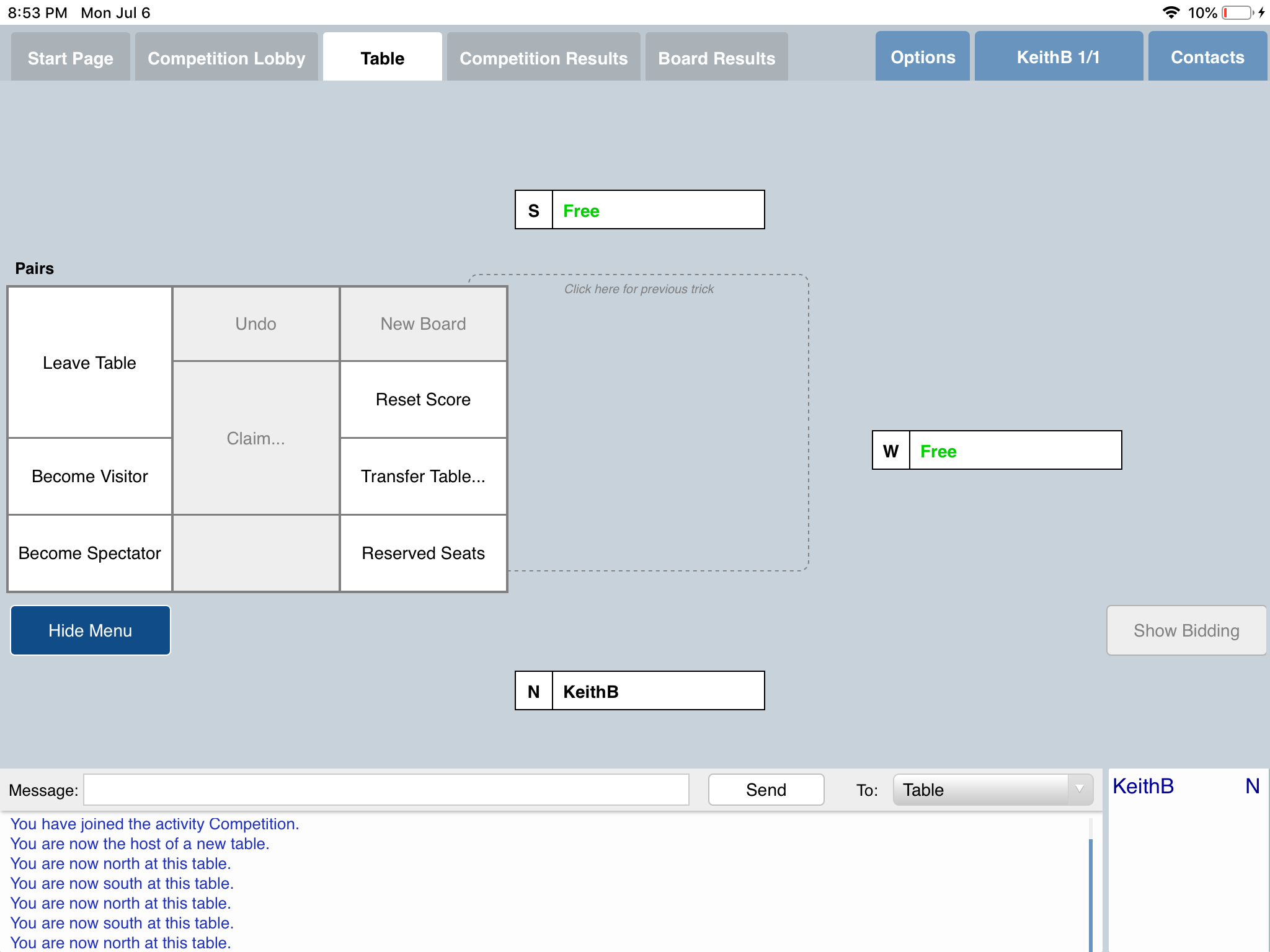Send the chat message
1270x952 pixels.
(766, 790)
